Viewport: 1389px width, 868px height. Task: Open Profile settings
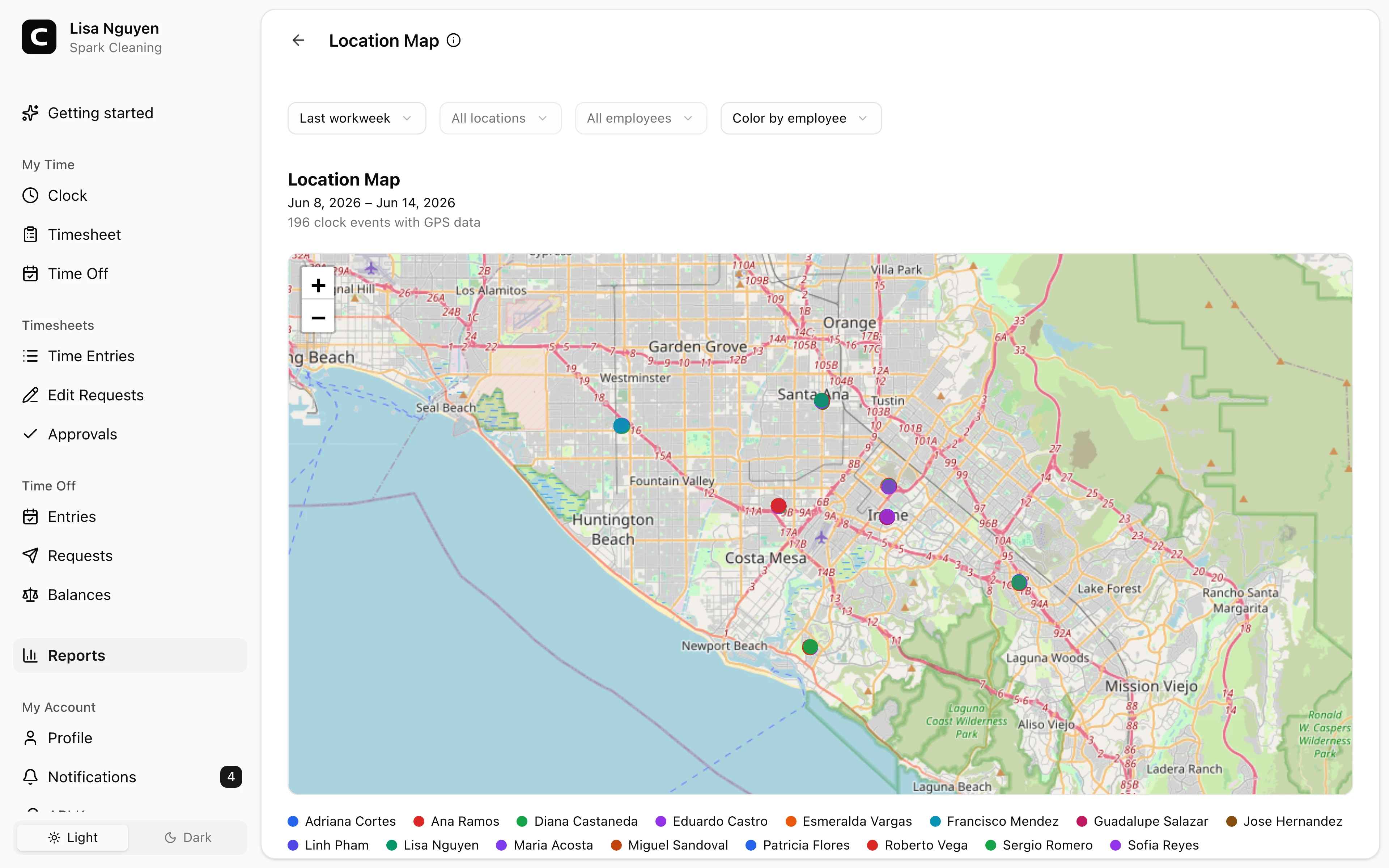point(130,738)
